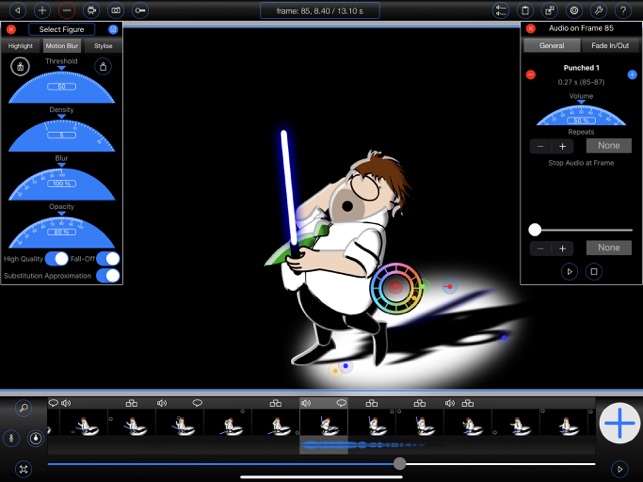This screenshot has width=643, height=482.
Task: Click the overlapping squares export icon
Action: tap(550, 10)
